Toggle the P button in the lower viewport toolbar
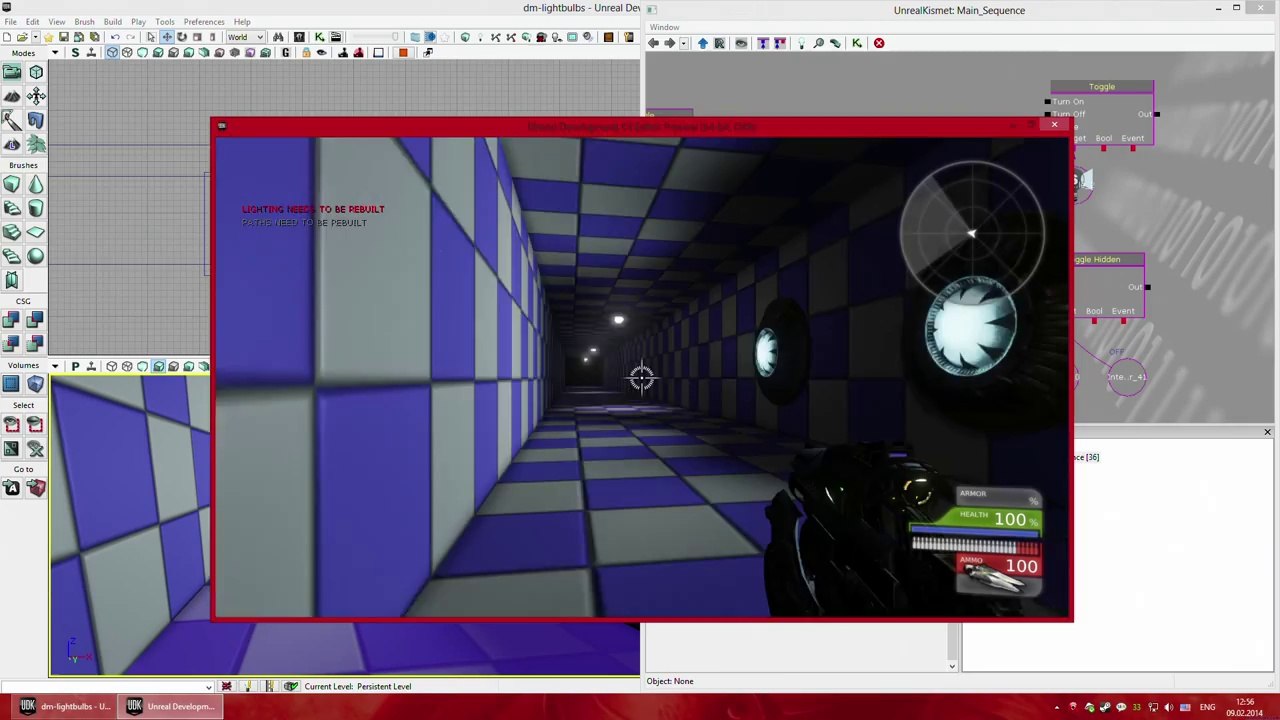 (x=75, y=366)
